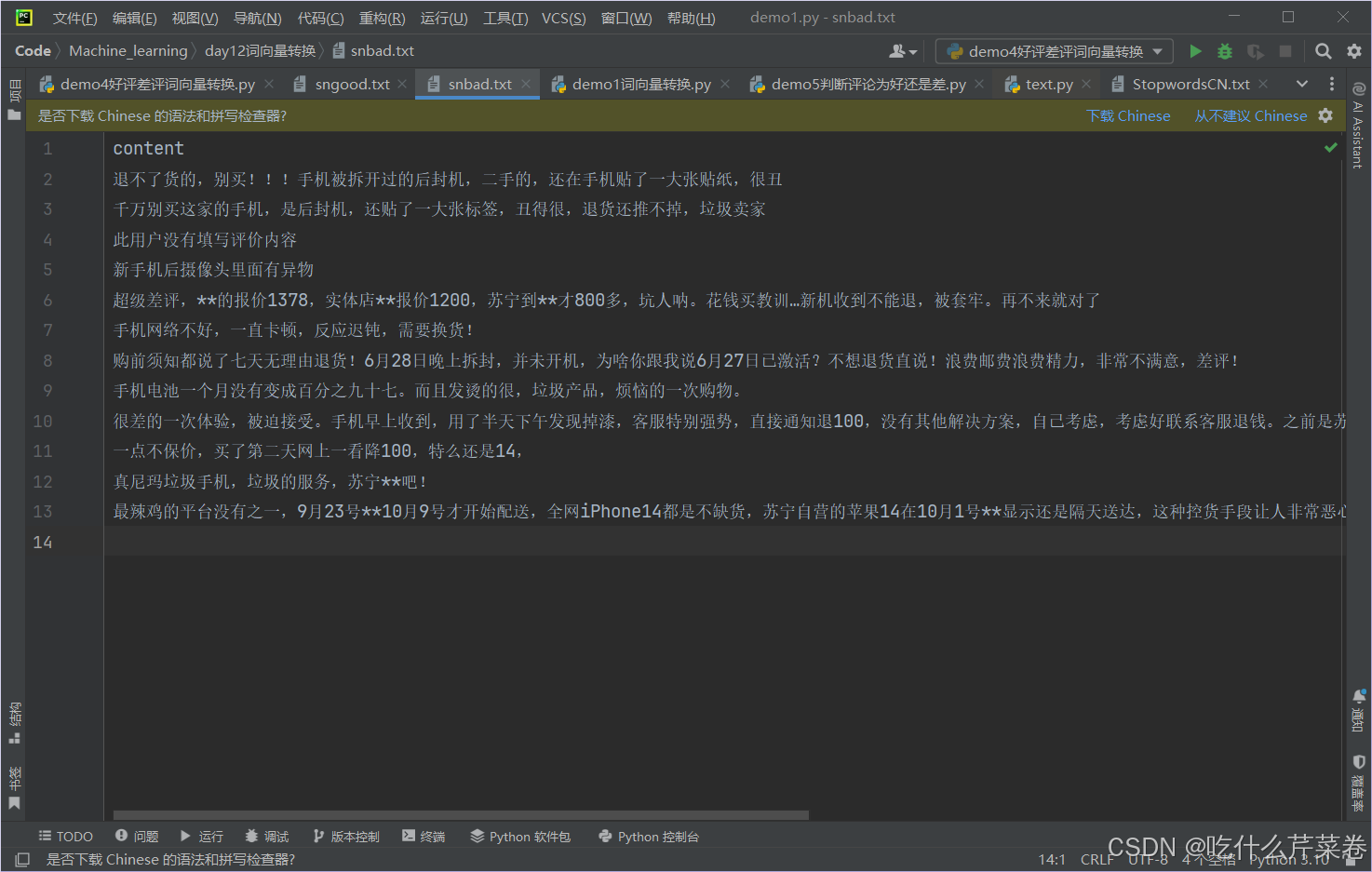Image resolution: width=1372 pixels, height=872 pixels.
Task: Open the user account icon dropdown
Action: point(903,51)
